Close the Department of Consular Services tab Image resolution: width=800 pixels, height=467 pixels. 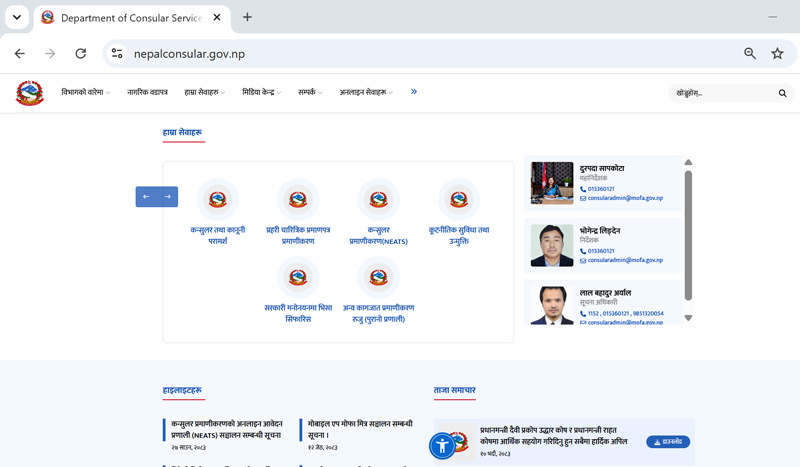coord(217,17)
